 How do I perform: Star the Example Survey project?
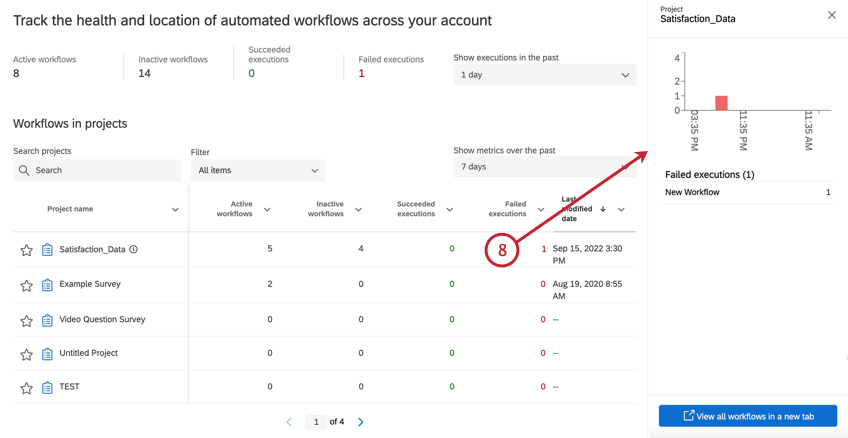coord(27,285)
